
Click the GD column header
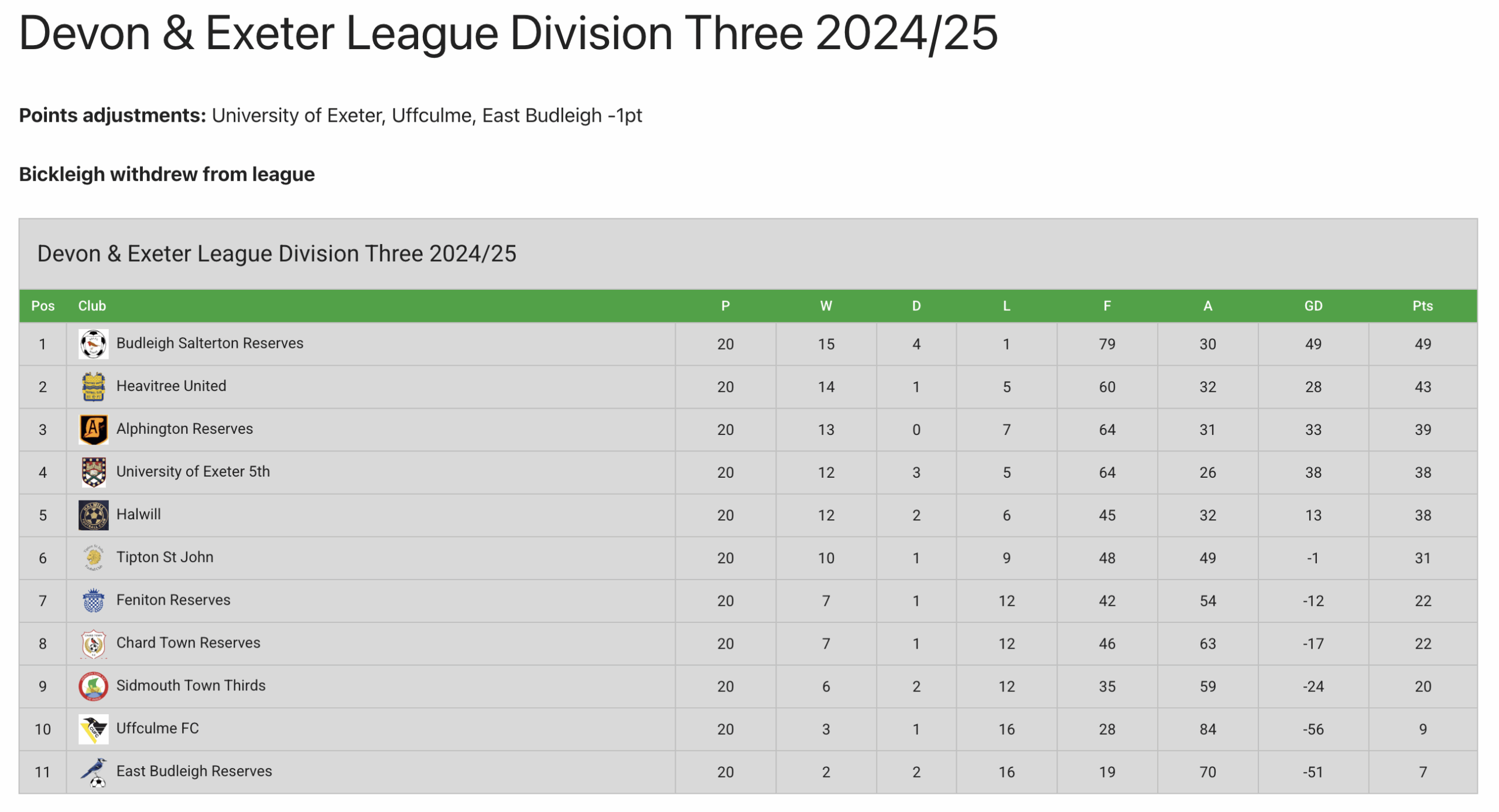tap(1312, 306)
